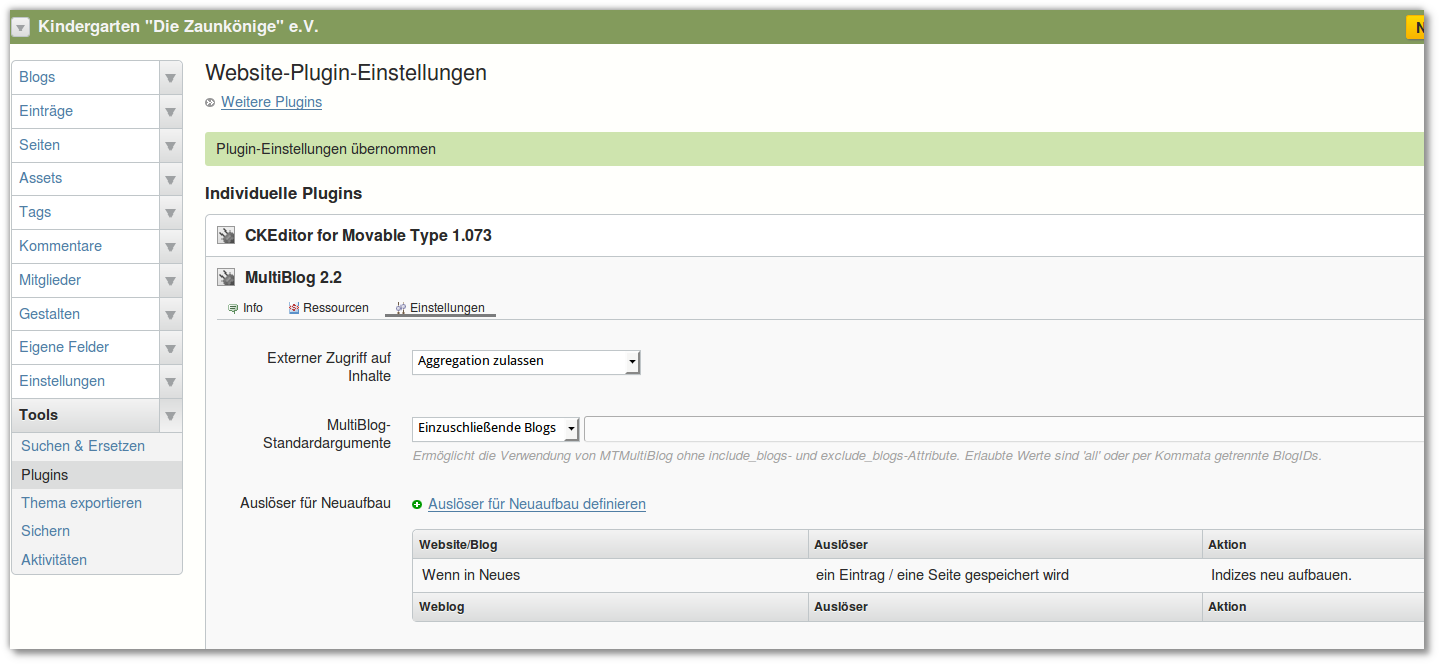
Task: Click the Weblog column header
Action: click(610, 606)
